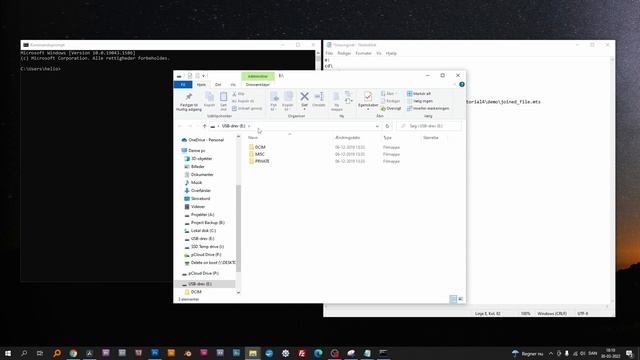Create a new folder with Ny mappe
This screenshot has height=360, width=640.
point(336,101)
